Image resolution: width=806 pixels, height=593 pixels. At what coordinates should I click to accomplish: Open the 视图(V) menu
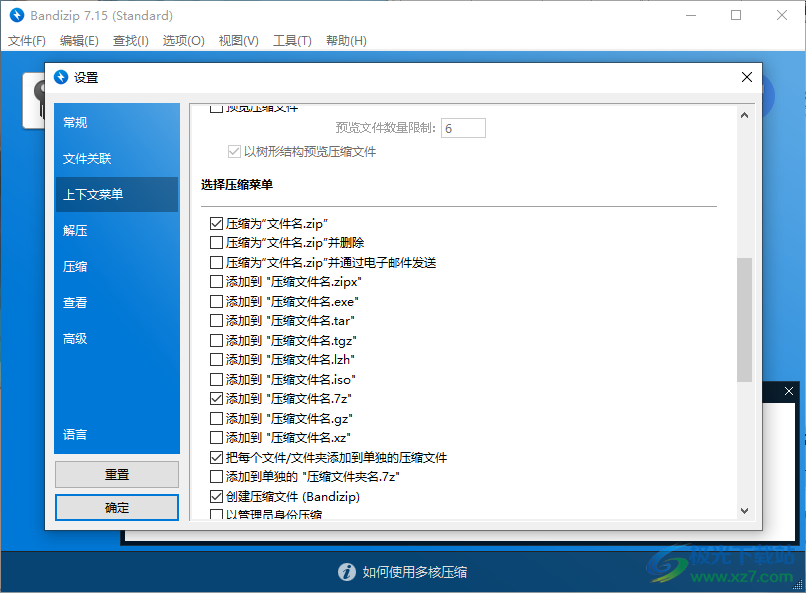click(x=239, y=41)
